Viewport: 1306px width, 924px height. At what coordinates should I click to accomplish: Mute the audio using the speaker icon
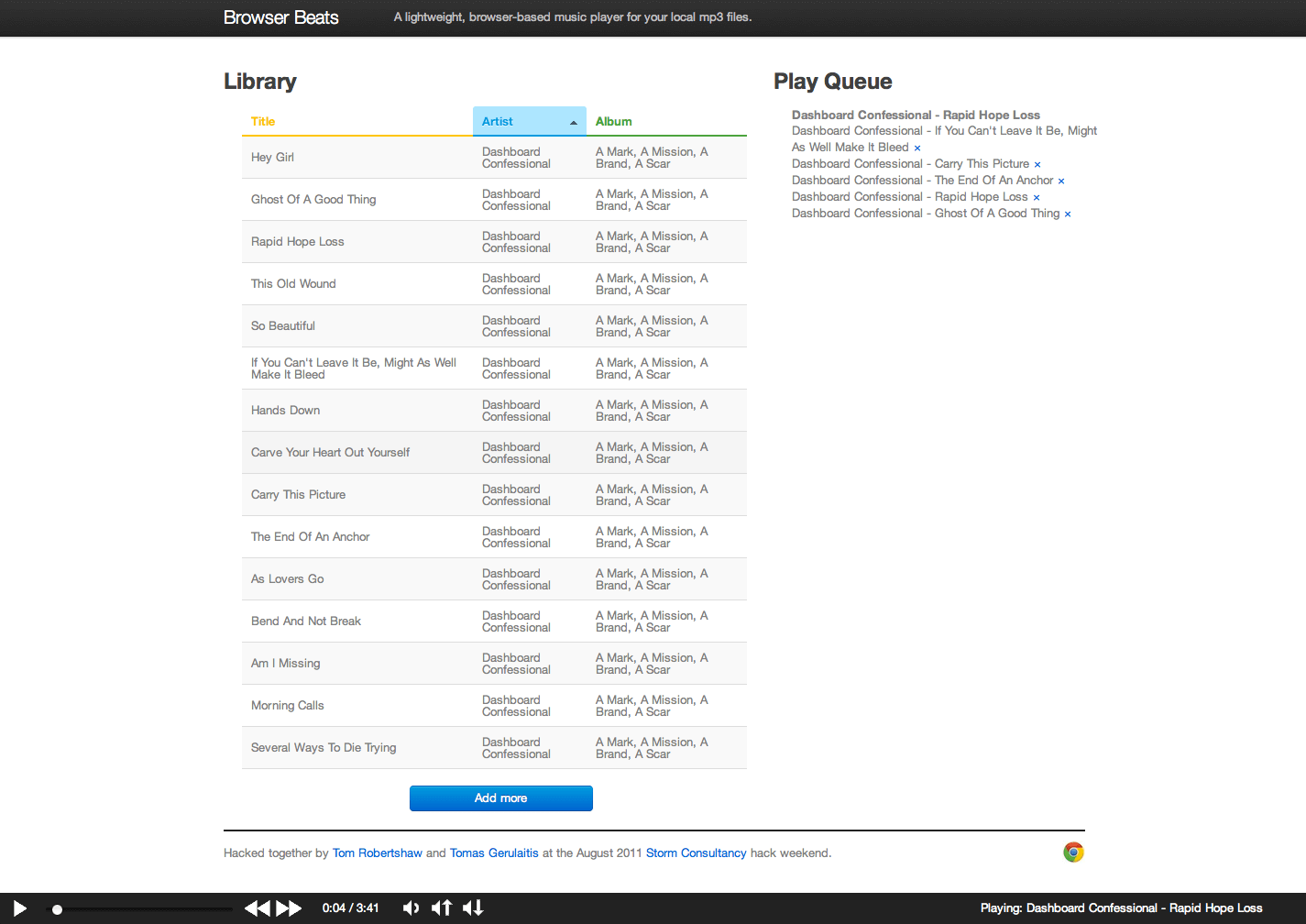412,908
